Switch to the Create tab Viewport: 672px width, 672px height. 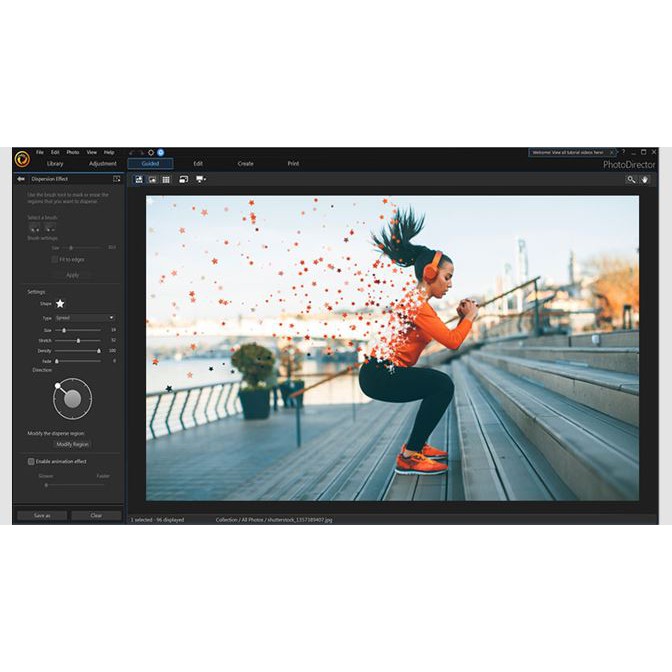(246, 164)
